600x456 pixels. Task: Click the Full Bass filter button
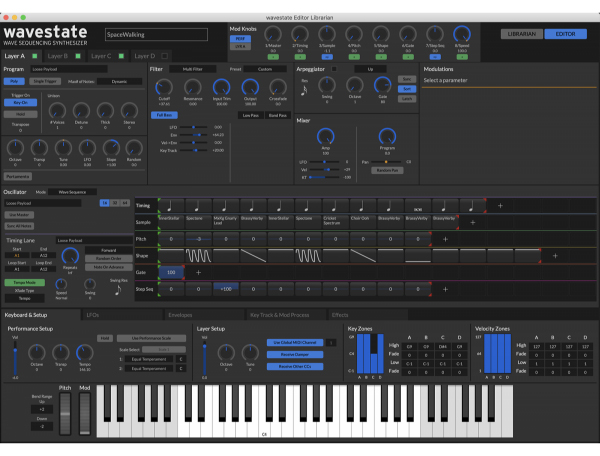(164, 115)
